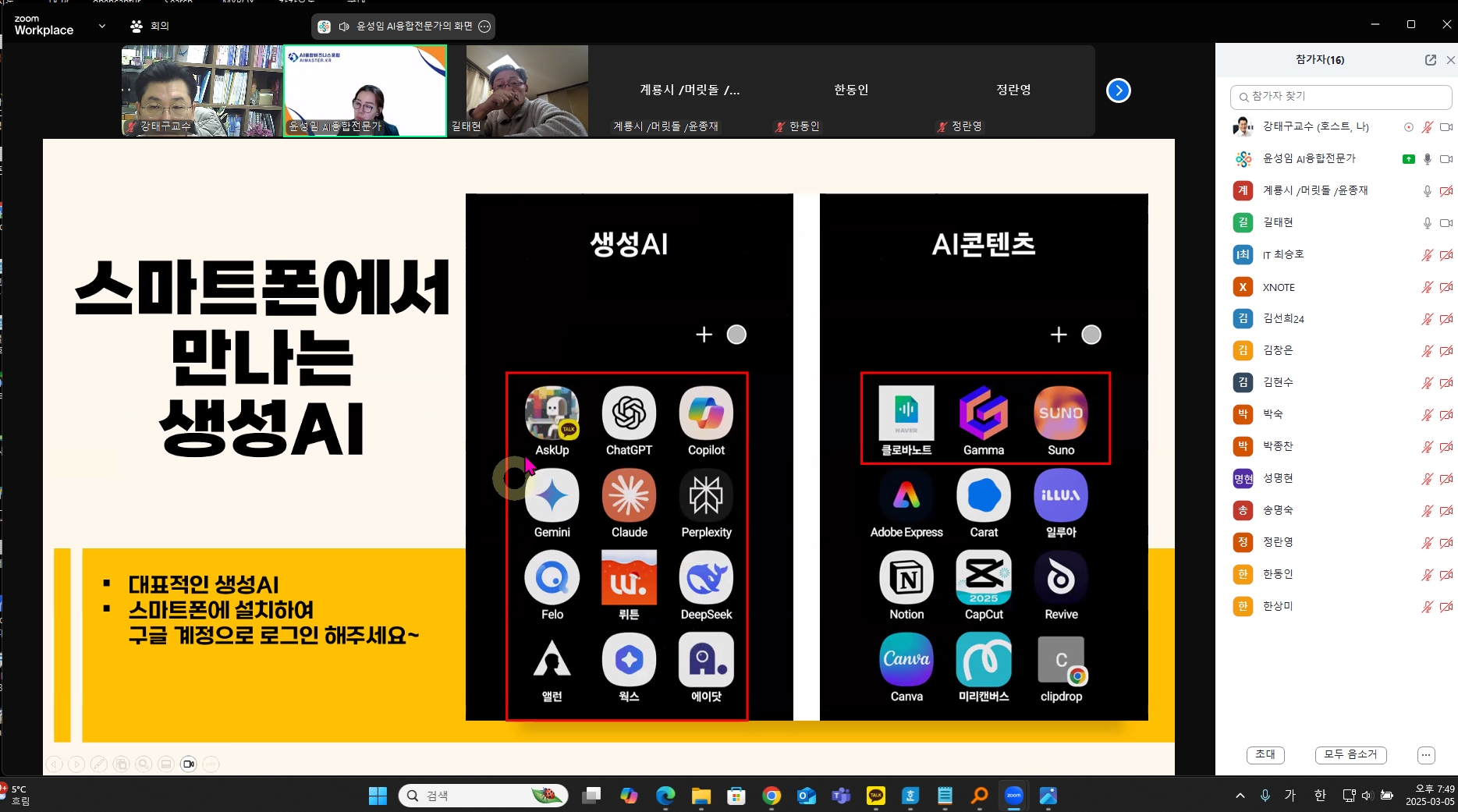Show next page of video thumbnails
Viewport: 1458px width, 812px height.
tap(1119, 90)
